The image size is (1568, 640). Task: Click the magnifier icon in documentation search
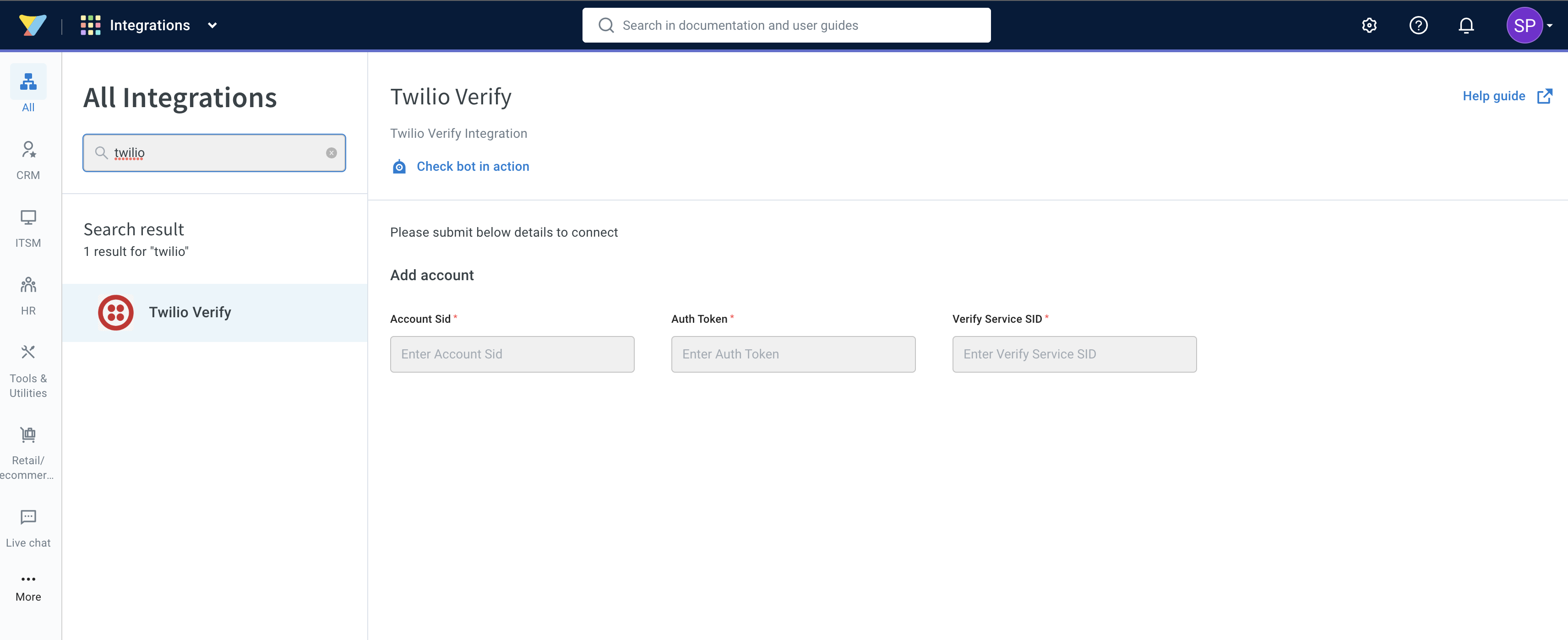point(606,25)
